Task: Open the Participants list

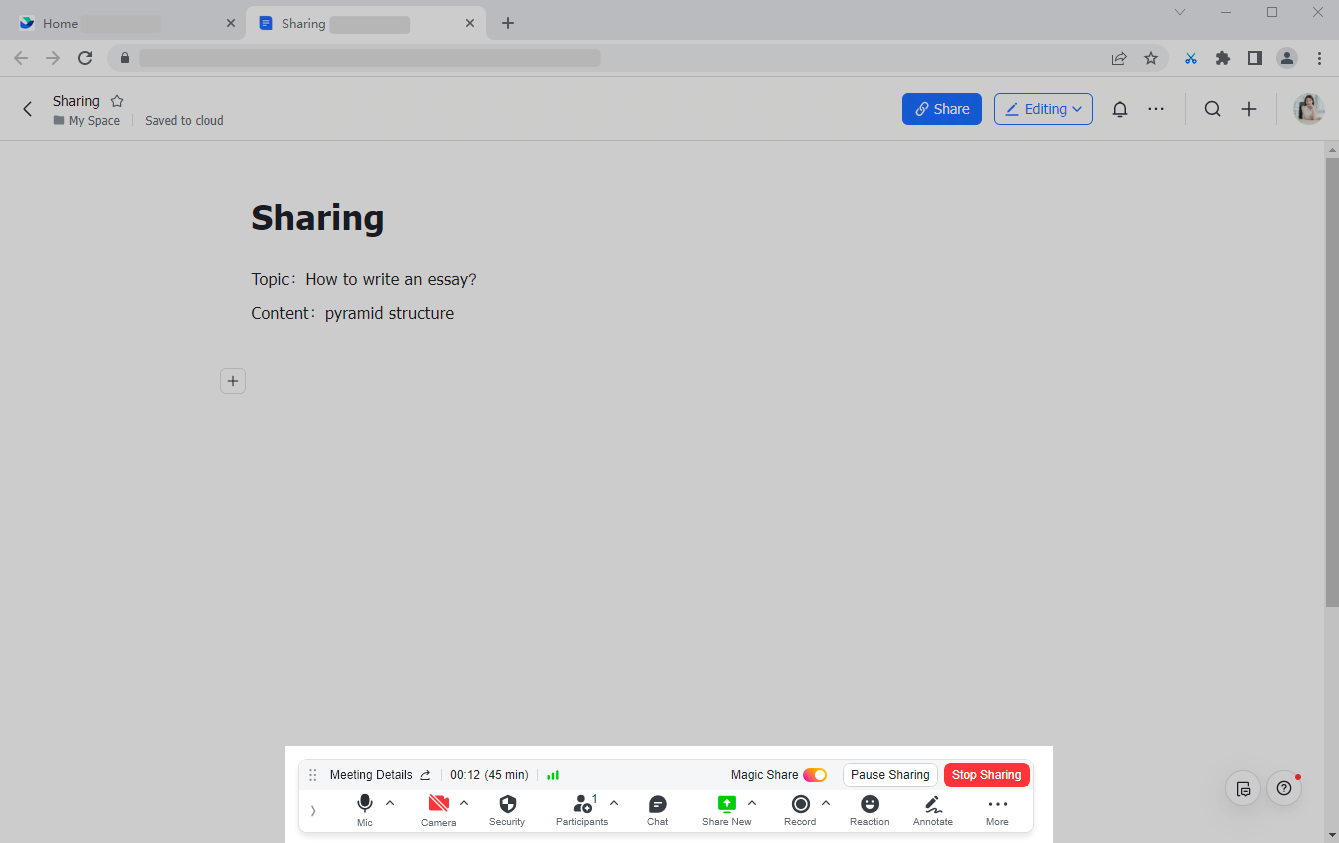Action: coord(582,803)
